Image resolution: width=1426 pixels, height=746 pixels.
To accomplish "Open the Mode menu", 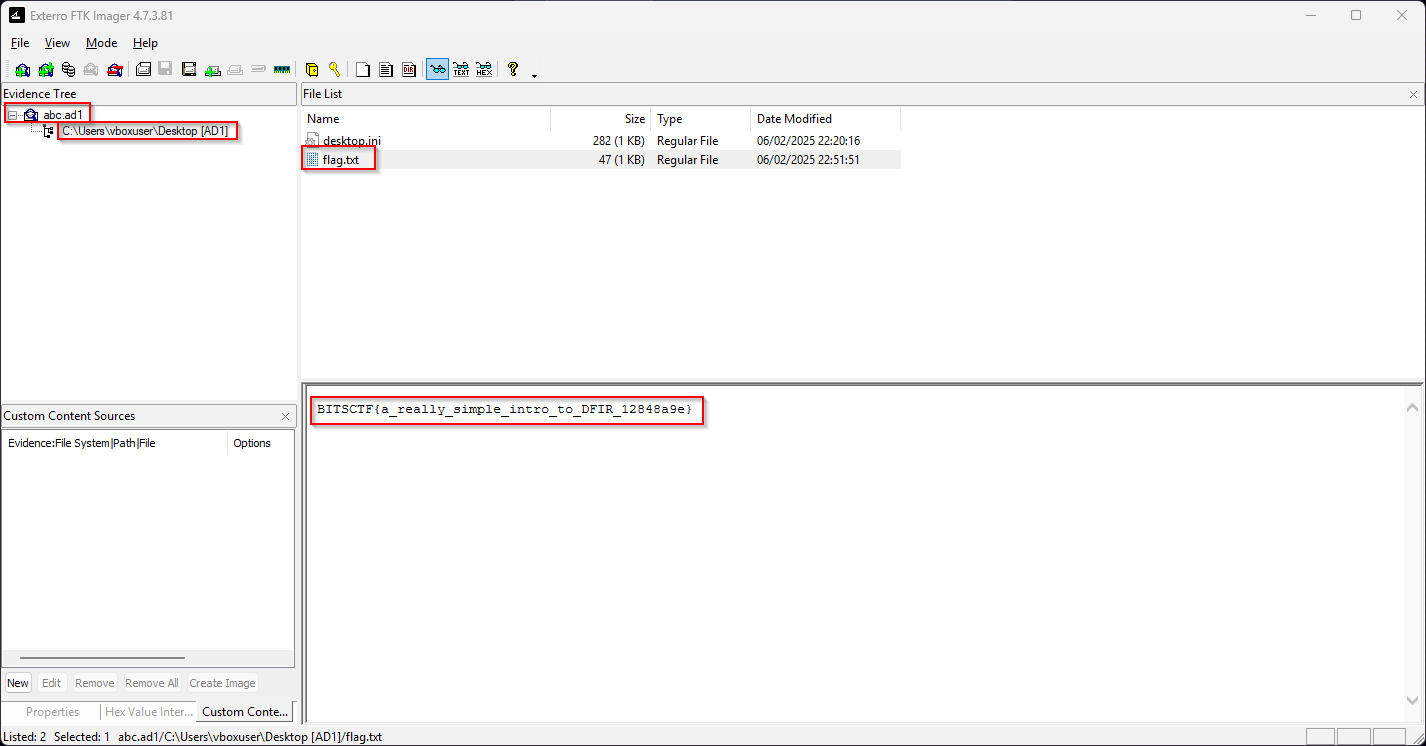I will point(101,43).
